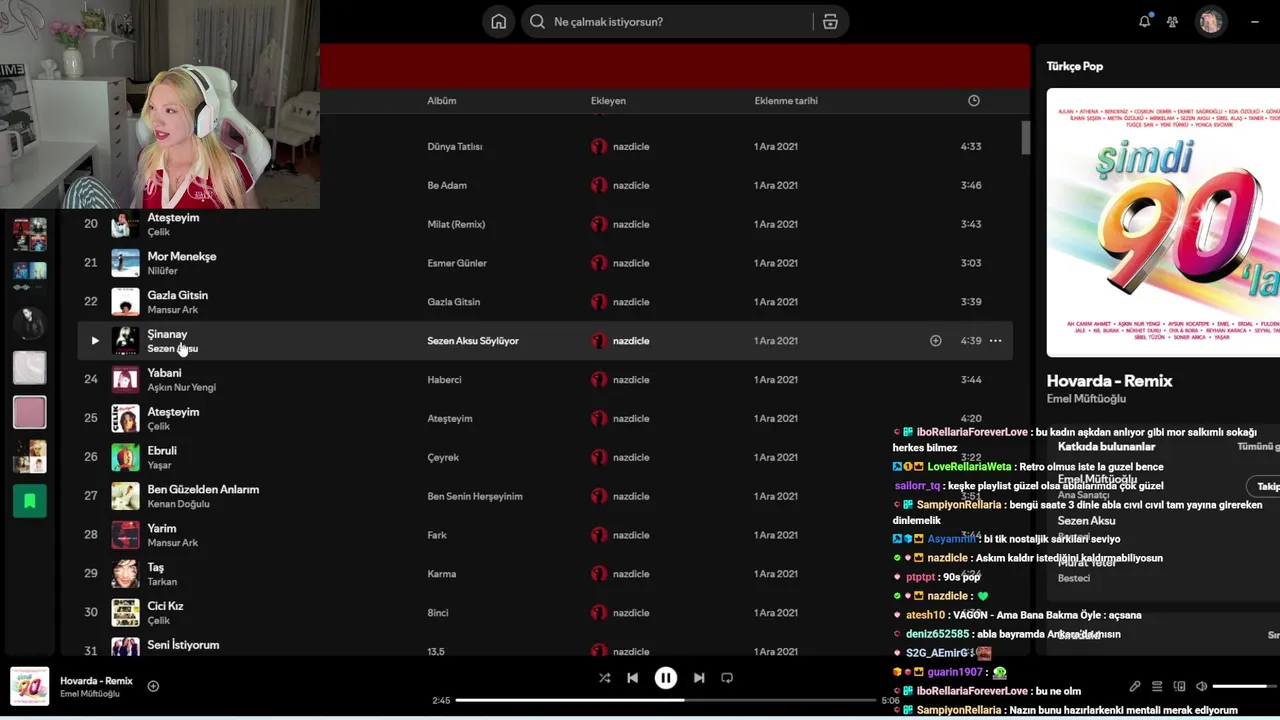Select the track Cici Kız
1280x720 pixels.
pos(165,606)
